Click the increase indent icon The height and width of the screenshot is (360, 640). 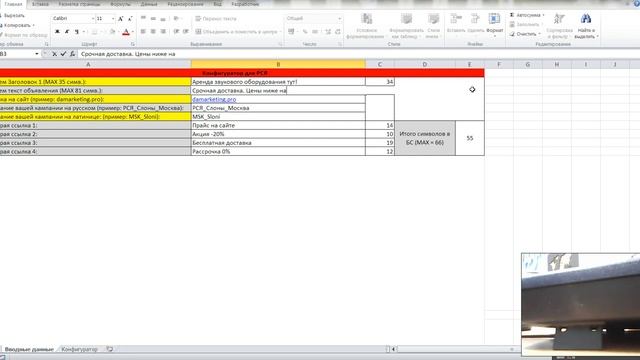(x=186, y=31)
